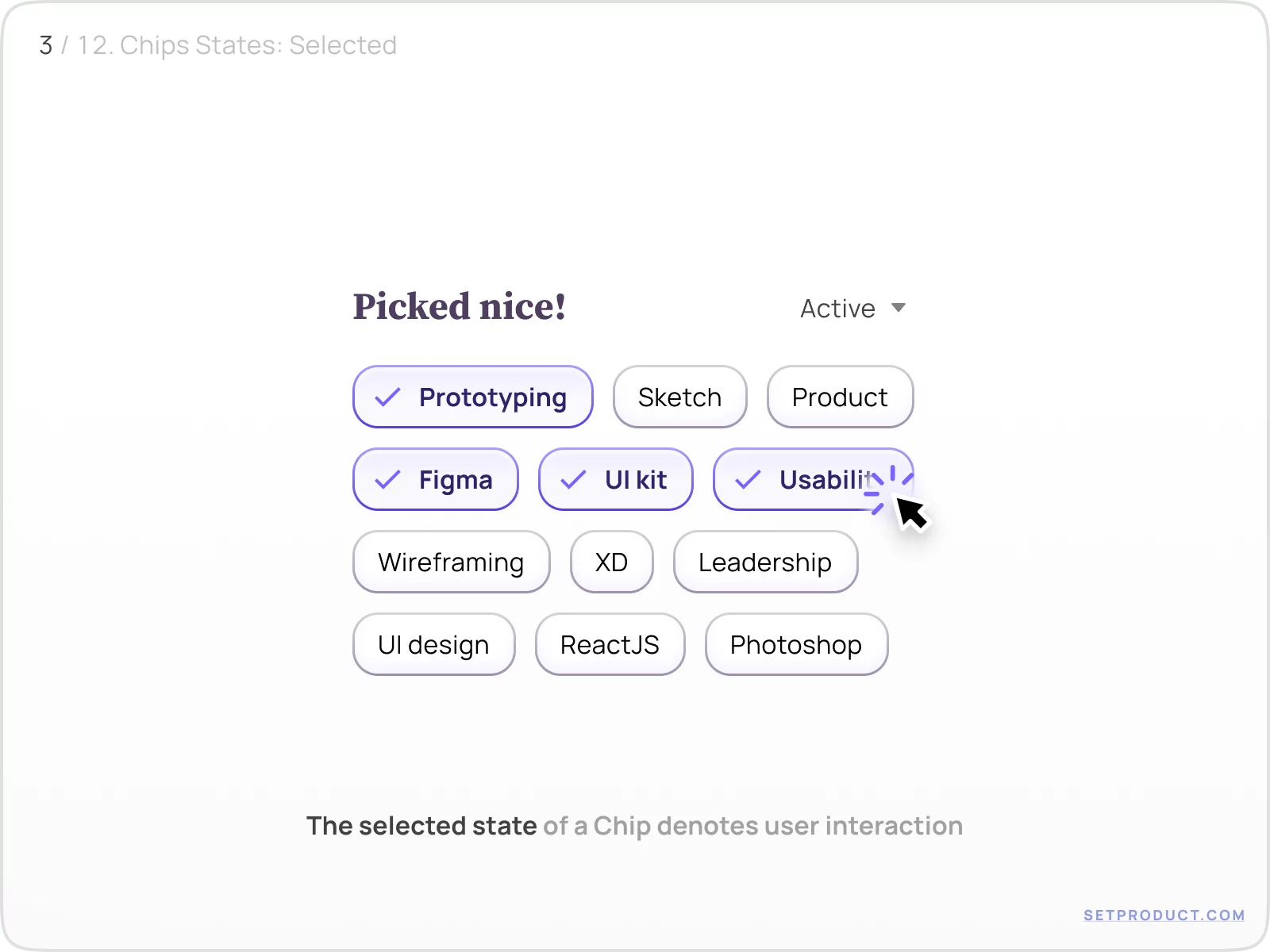
Task: Open the SETPRODUCT.COM link
Action: (1164, 915)
